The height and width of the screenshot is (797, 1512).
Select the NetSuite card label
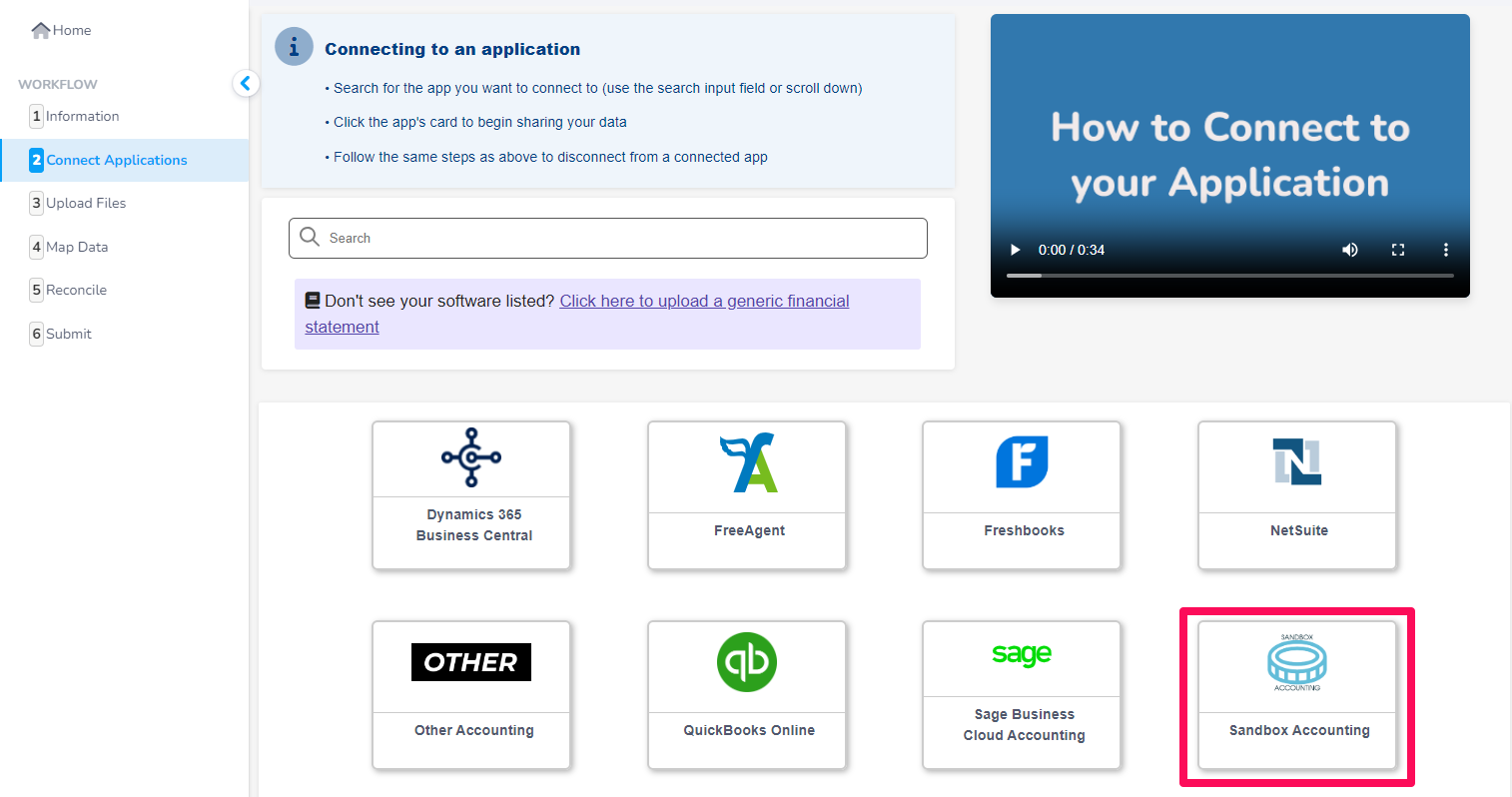pyautogui.click(x=1299, y=530)
